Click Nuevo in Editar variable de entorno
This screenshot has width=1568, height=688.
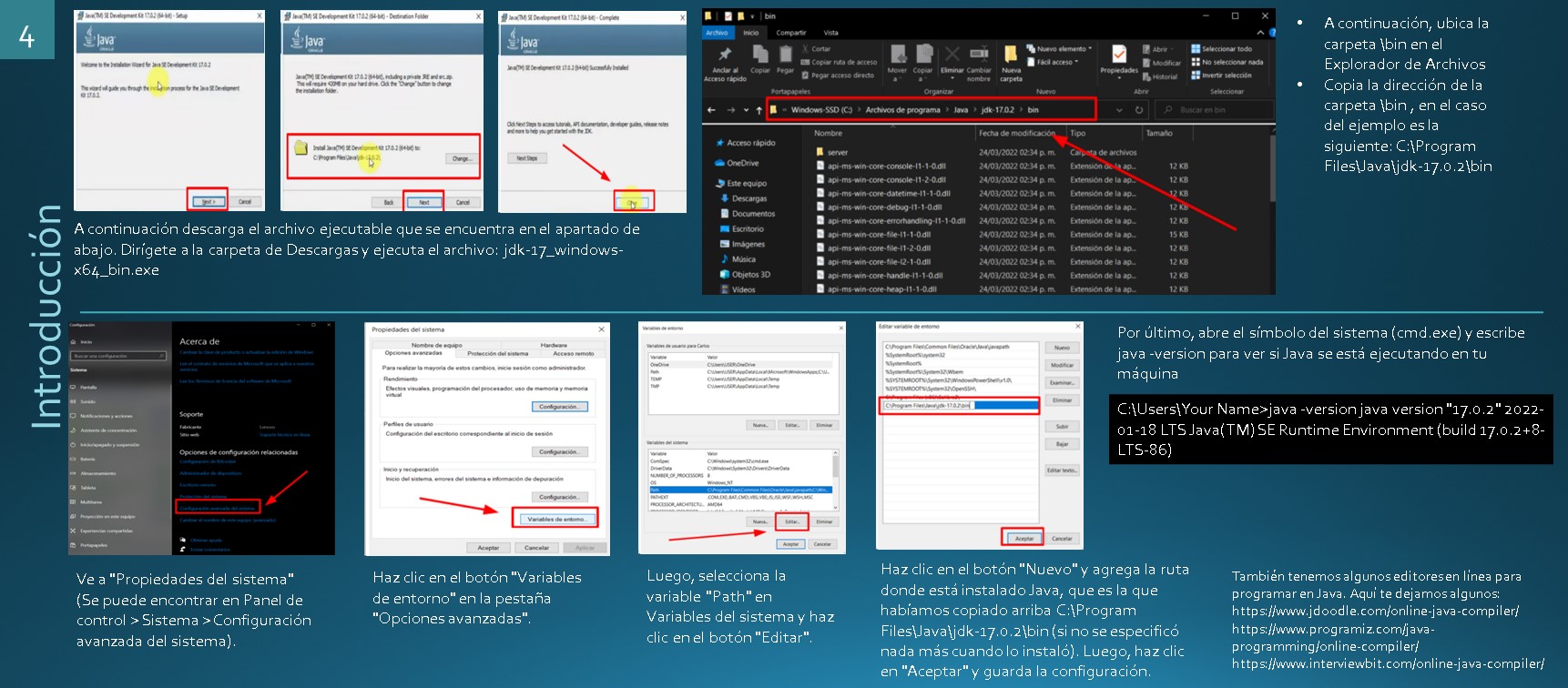tap(1062, 348)
